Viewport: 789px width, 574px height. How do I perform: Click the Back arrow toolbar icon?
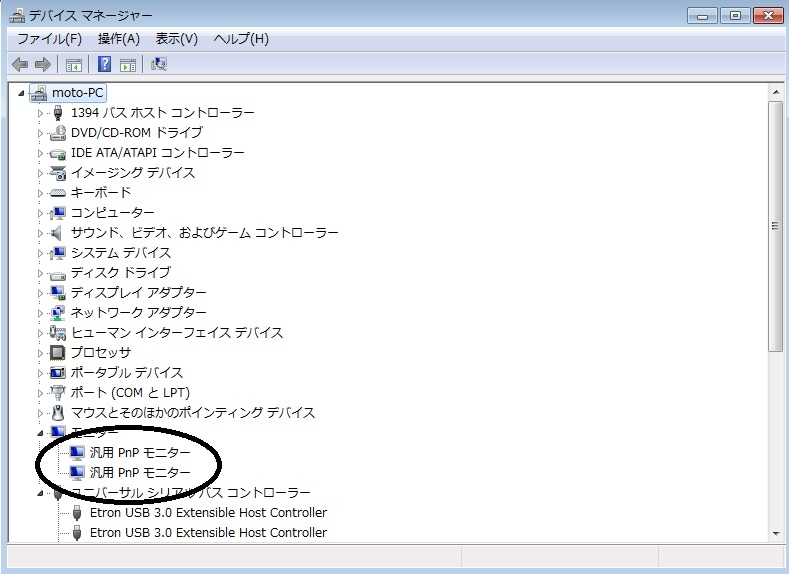pyautogui.click(x=20, y=64)
